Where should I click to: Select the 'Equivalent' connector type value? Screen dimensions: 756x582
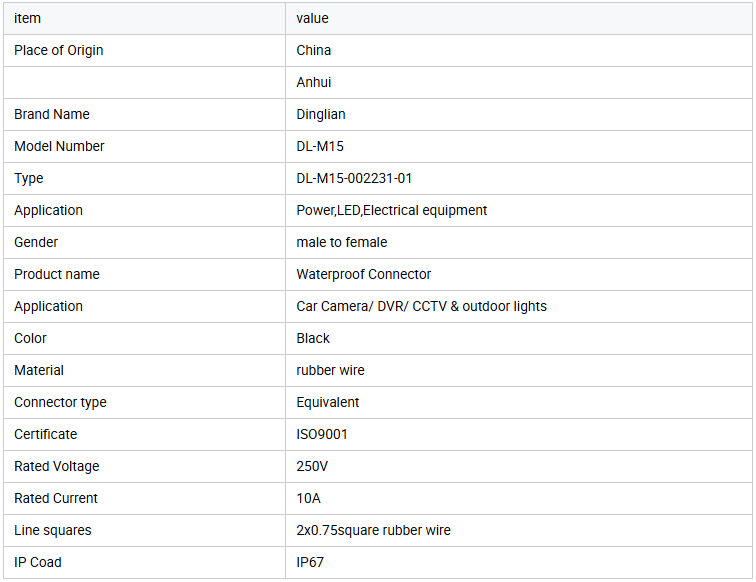coord(328,402)
